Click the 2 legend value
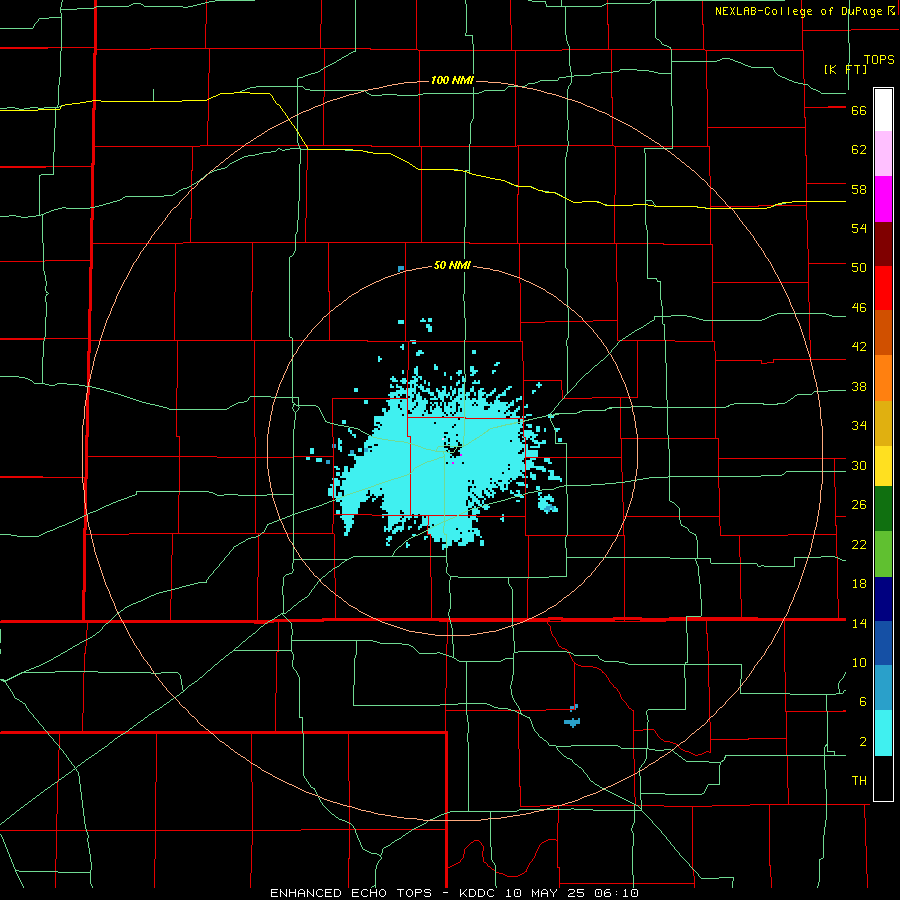The height and width of the screenshot is (900, 900). (x=863, y=742)
